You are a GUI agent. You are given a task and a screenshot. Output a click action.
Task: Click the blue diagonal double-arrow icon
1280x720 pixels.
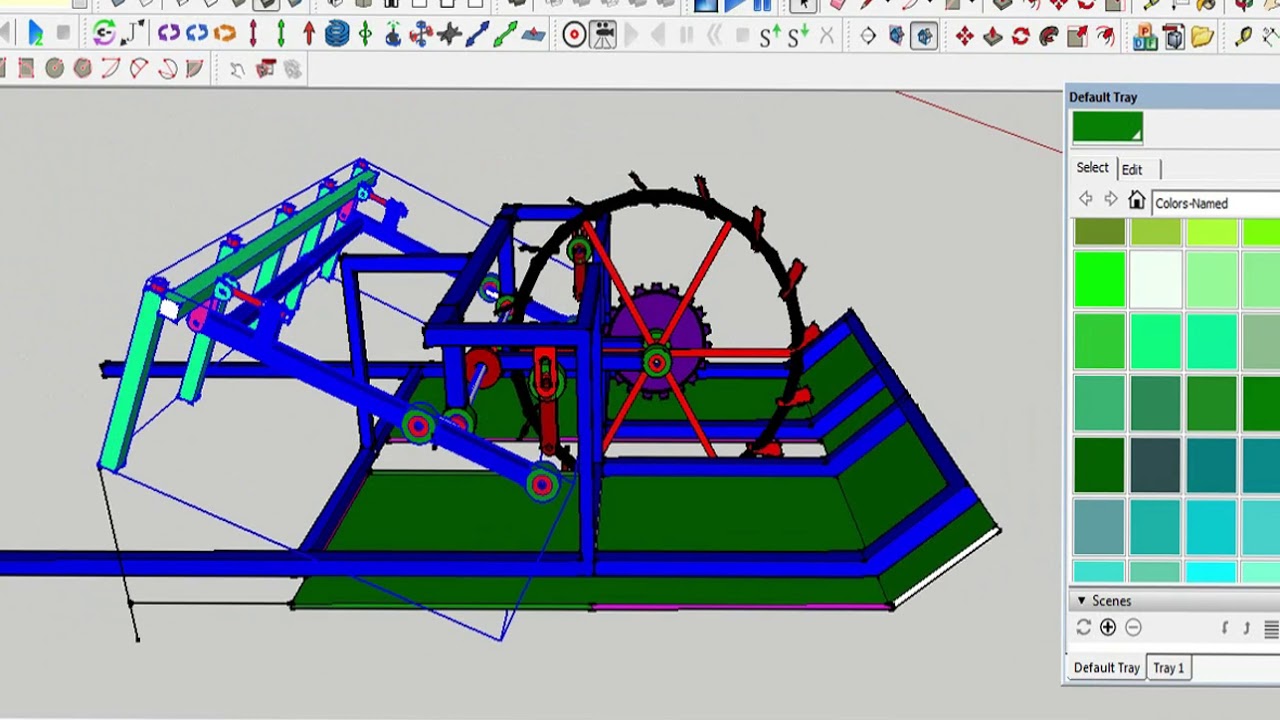point(477,36)
